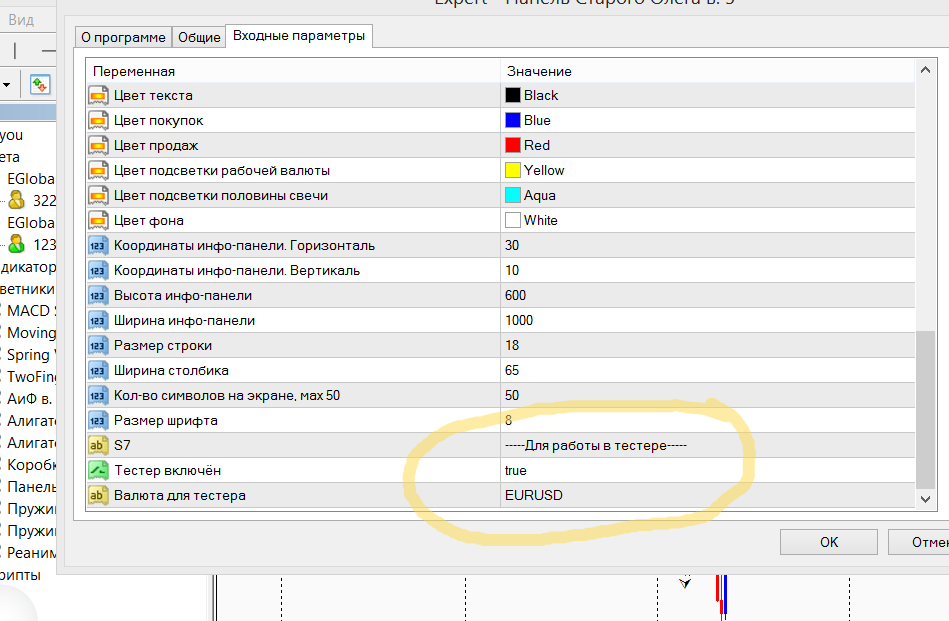Click integer icon for Координаты инфо-панели. Вертикаль
Image resolution: width=949 pixels, height=621 pixels.
(x=98, y=271)
